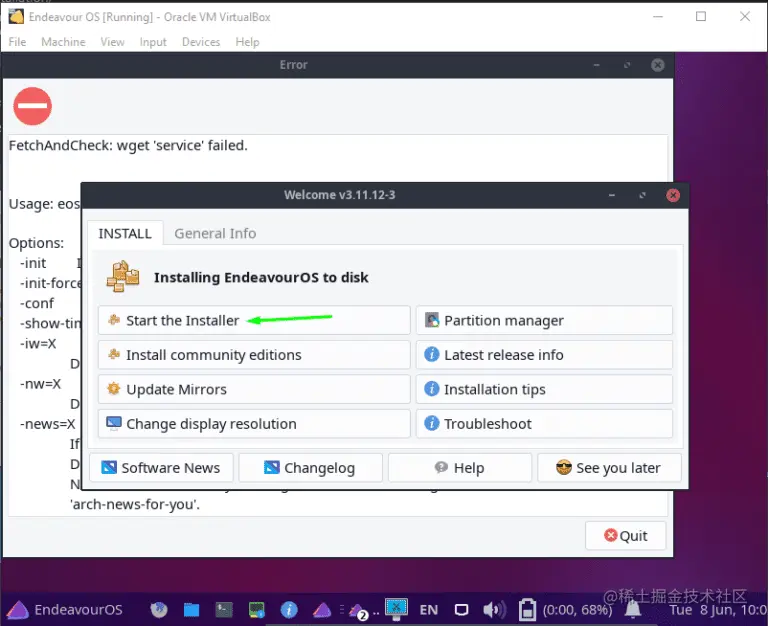Click Help button in Welcome window
The image size is (768, 626).
460,468
